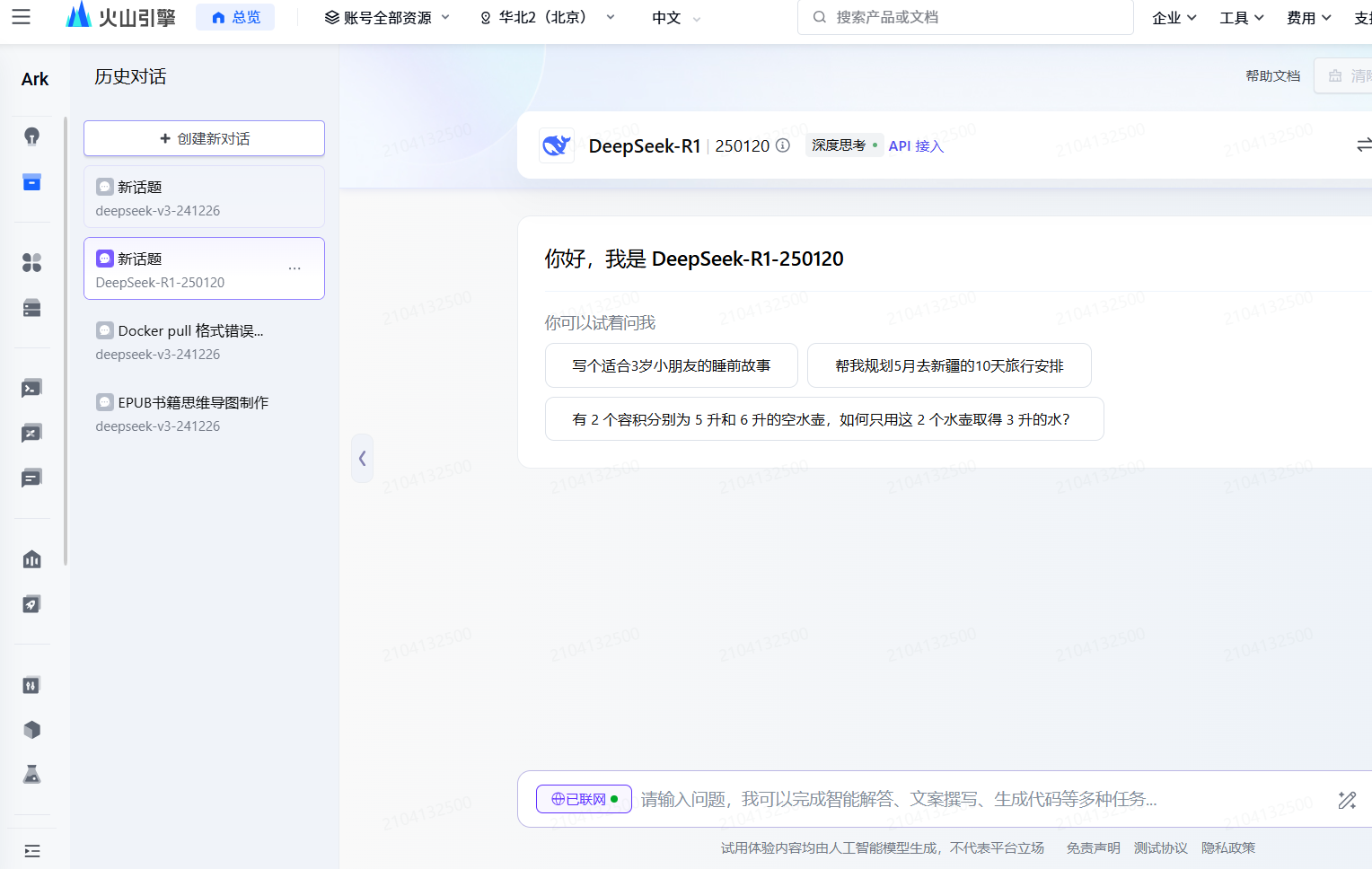
Task: Open the EPUB书籍思维导图制作 conversation
Action: pos(204,413)
